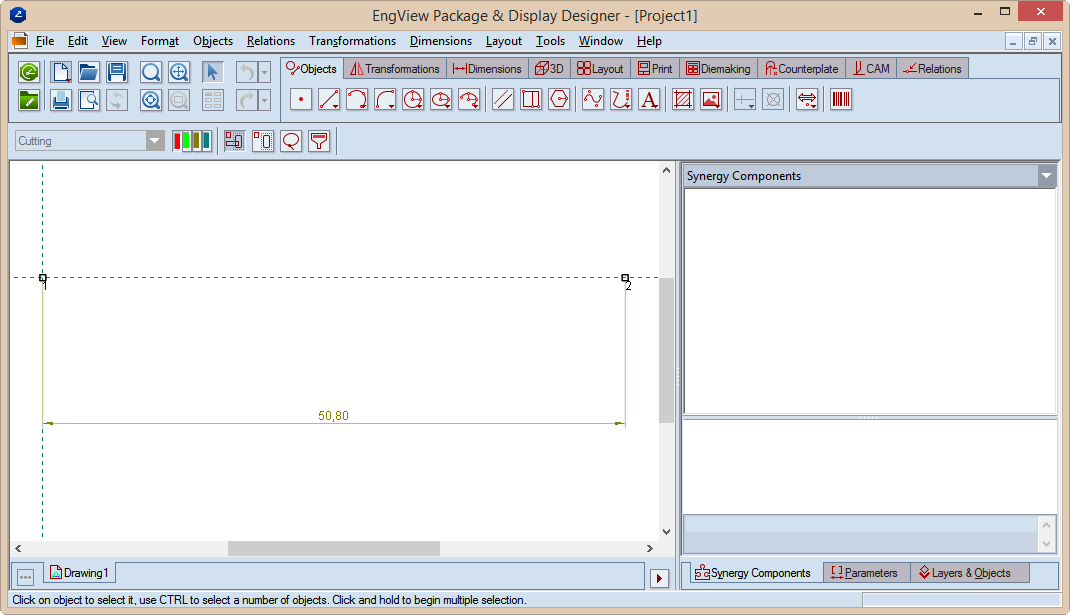Select the Circle drawing tool
The width and height of the screenshot is (1070, 615).
pyautogui.click(x=413, y=100)
